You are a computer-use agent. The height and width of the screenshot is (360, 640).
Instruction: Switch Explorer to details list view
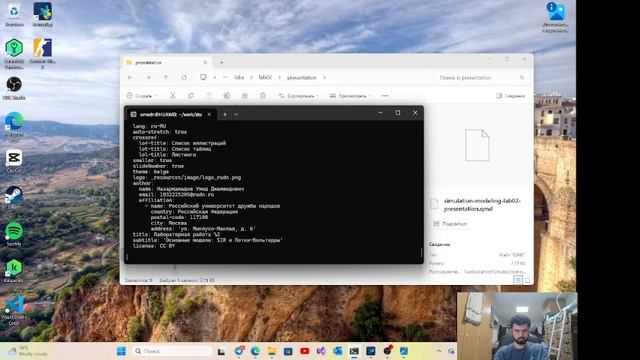tap(518, 280)
